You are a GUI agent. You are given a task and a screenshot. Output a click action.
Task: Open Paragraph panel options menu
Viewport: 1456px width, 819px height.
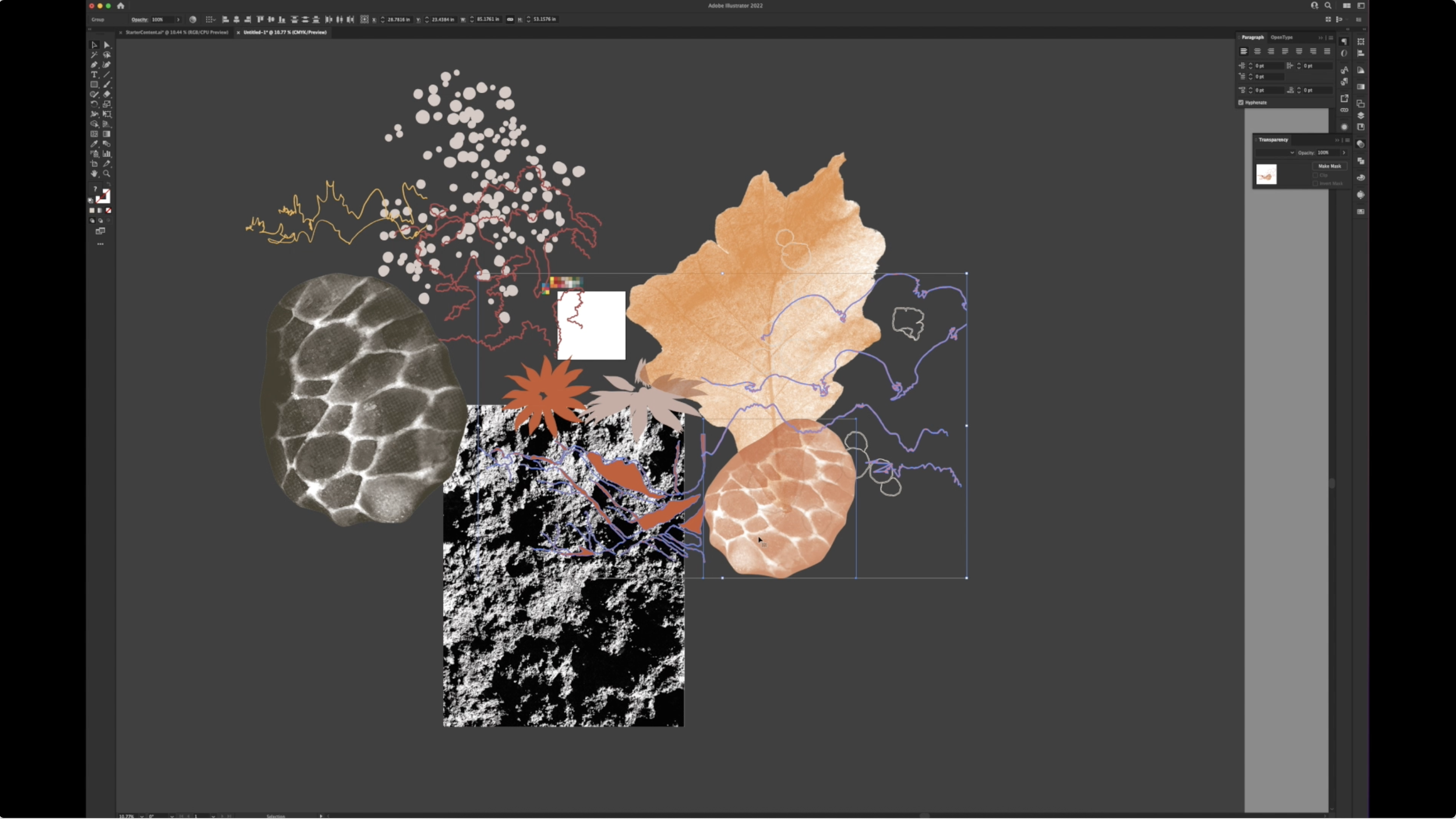pos(1331,38)
